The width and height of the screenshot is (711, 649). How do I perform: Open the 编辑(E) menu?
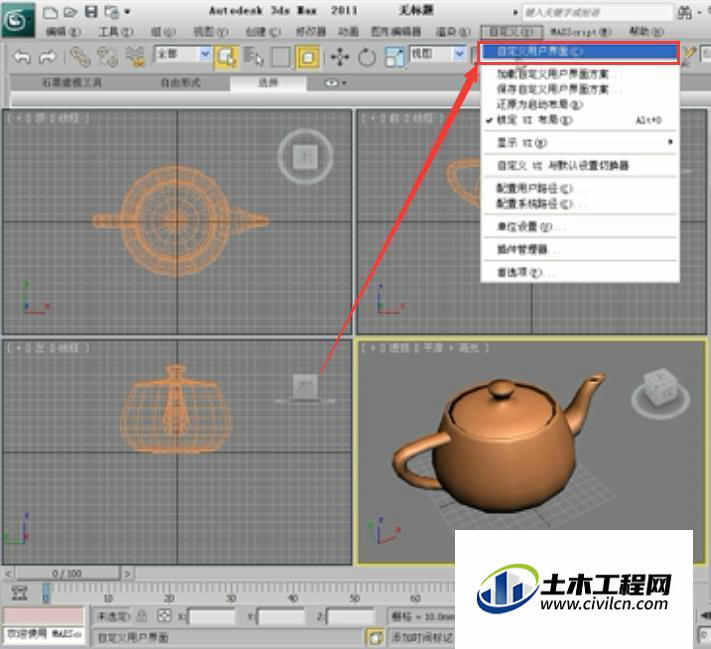pos(63,31)
